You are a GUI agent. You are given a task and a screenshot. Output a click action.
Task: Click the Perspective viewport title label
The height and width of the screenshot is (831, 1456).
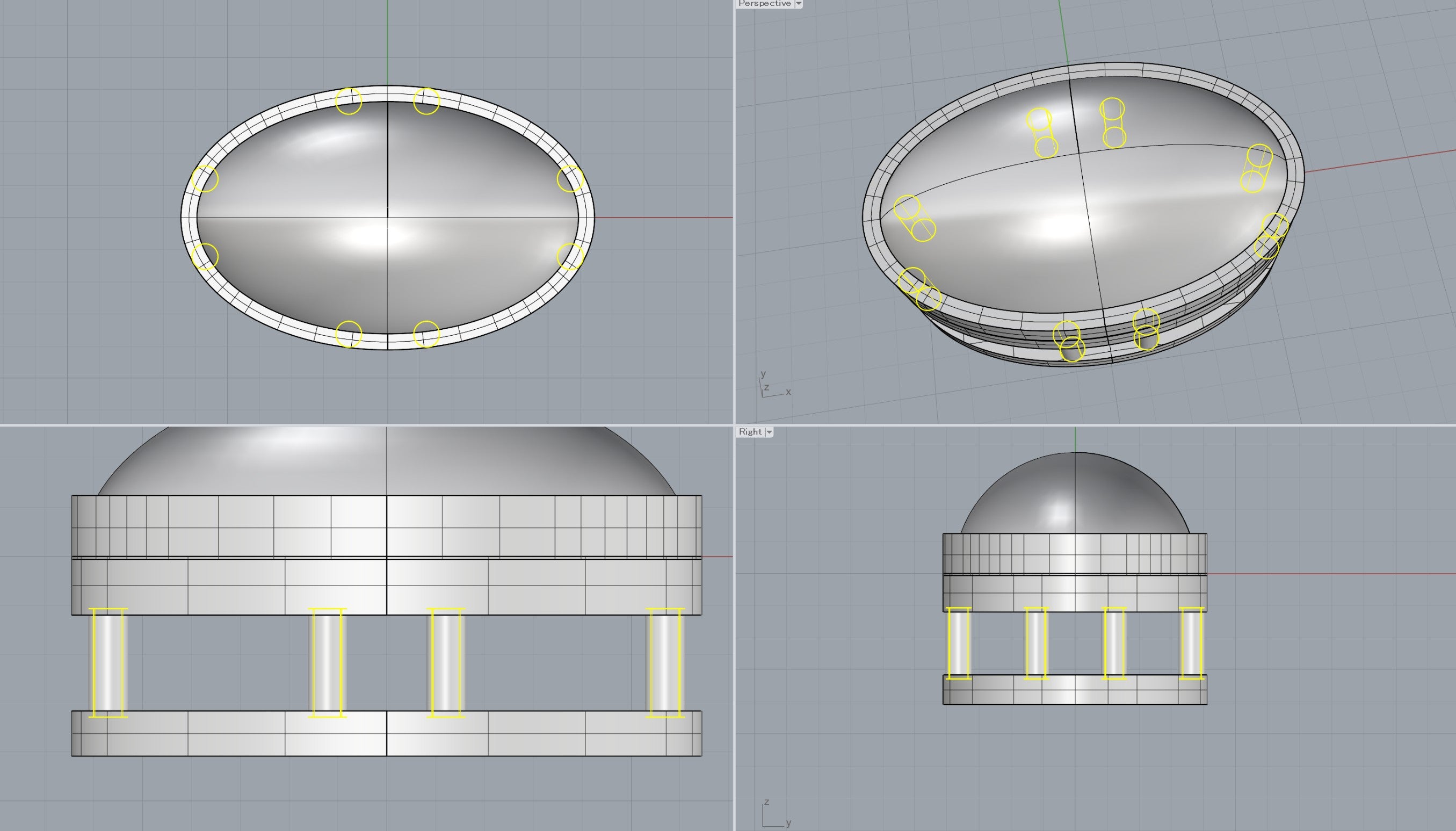(764, 3)
